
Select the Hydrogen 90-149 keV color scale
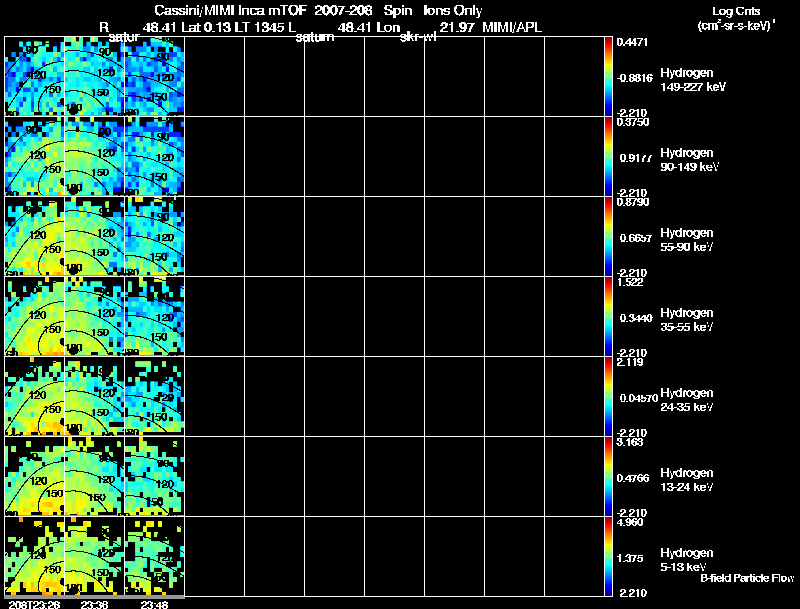609,156
